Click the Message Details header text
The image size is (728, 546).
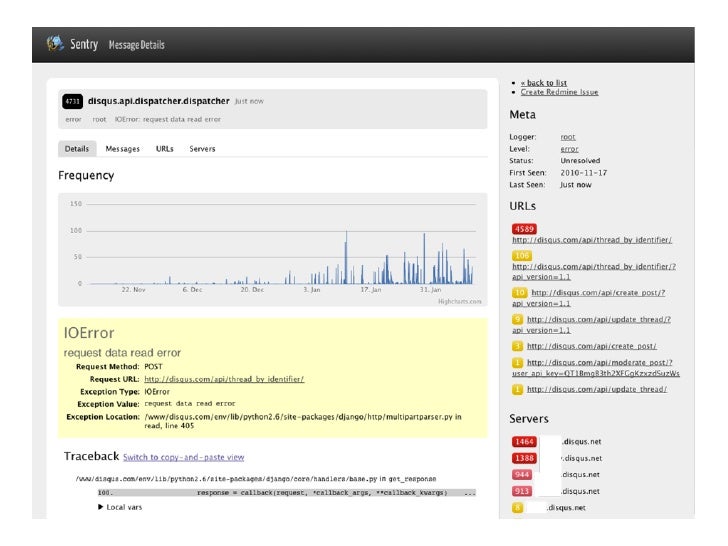point(136,45)
